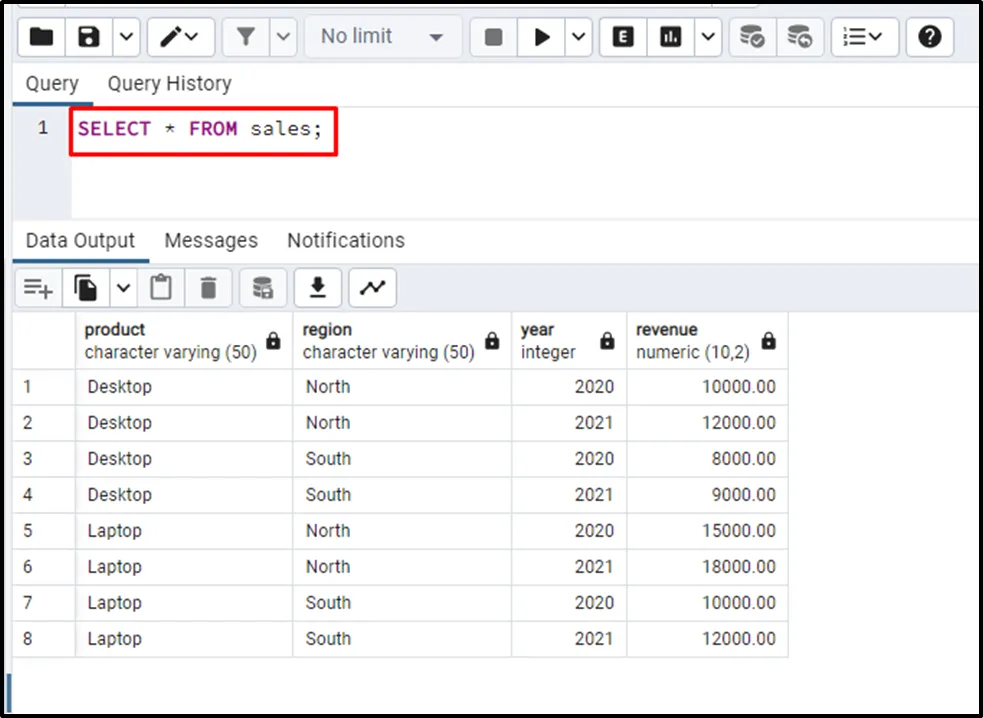Download results with the download icon
Screen dimensions: 983x718
[318, 288]
